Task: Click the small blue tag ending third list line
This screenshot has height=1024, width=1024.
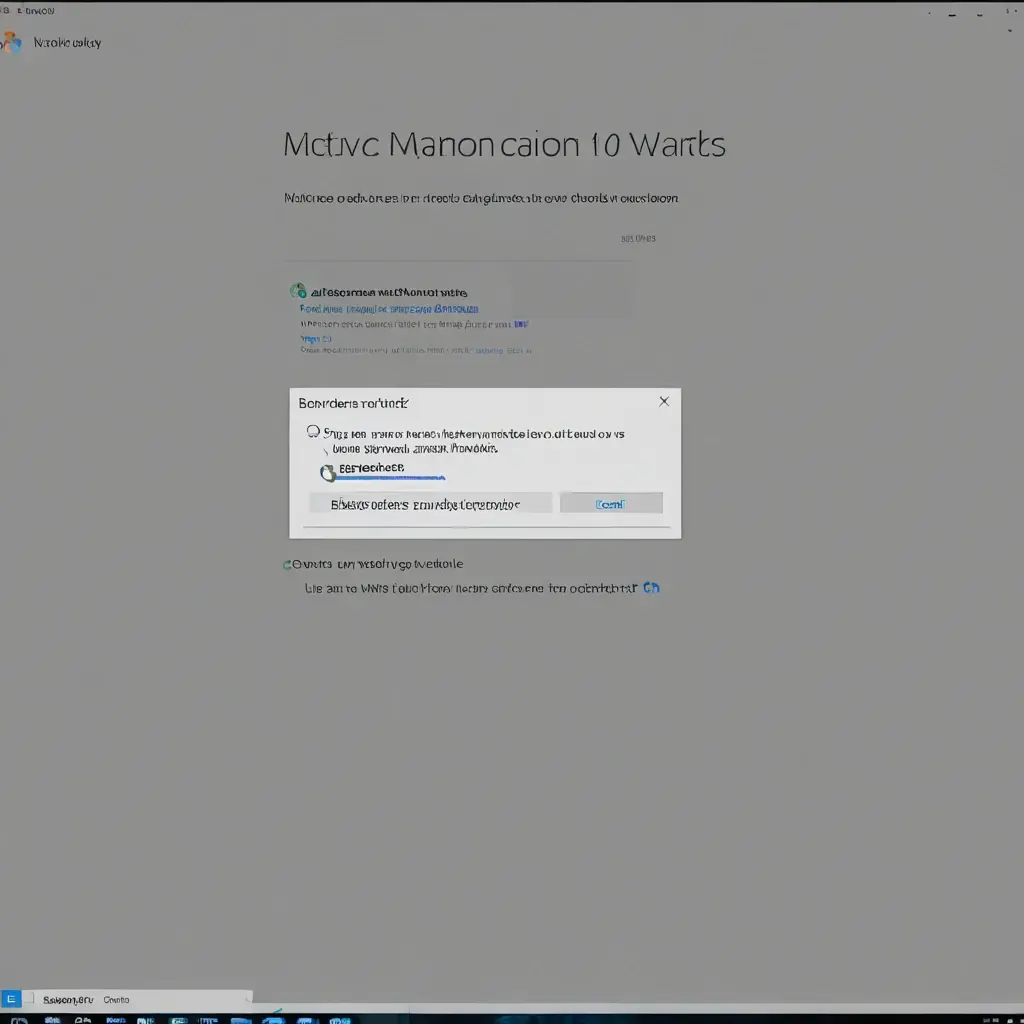Action: [x=520, y=324]
